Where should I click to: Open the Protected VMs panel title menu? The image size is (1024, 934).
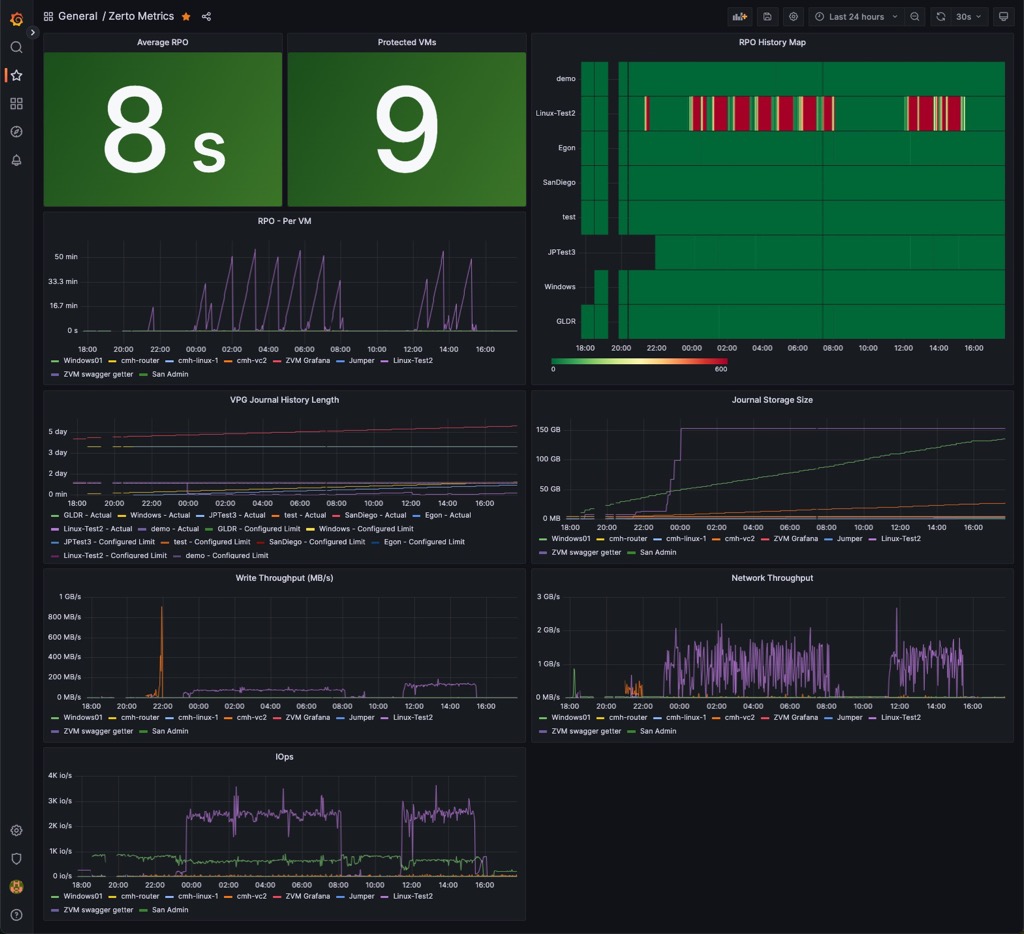[x=407, y=42]
